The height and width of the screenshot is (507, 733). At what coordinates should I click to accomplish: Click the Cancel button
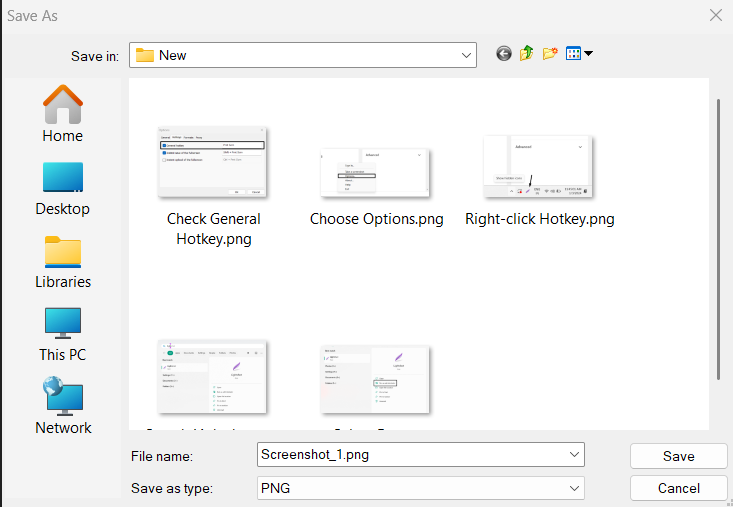(x=678, y=488)
